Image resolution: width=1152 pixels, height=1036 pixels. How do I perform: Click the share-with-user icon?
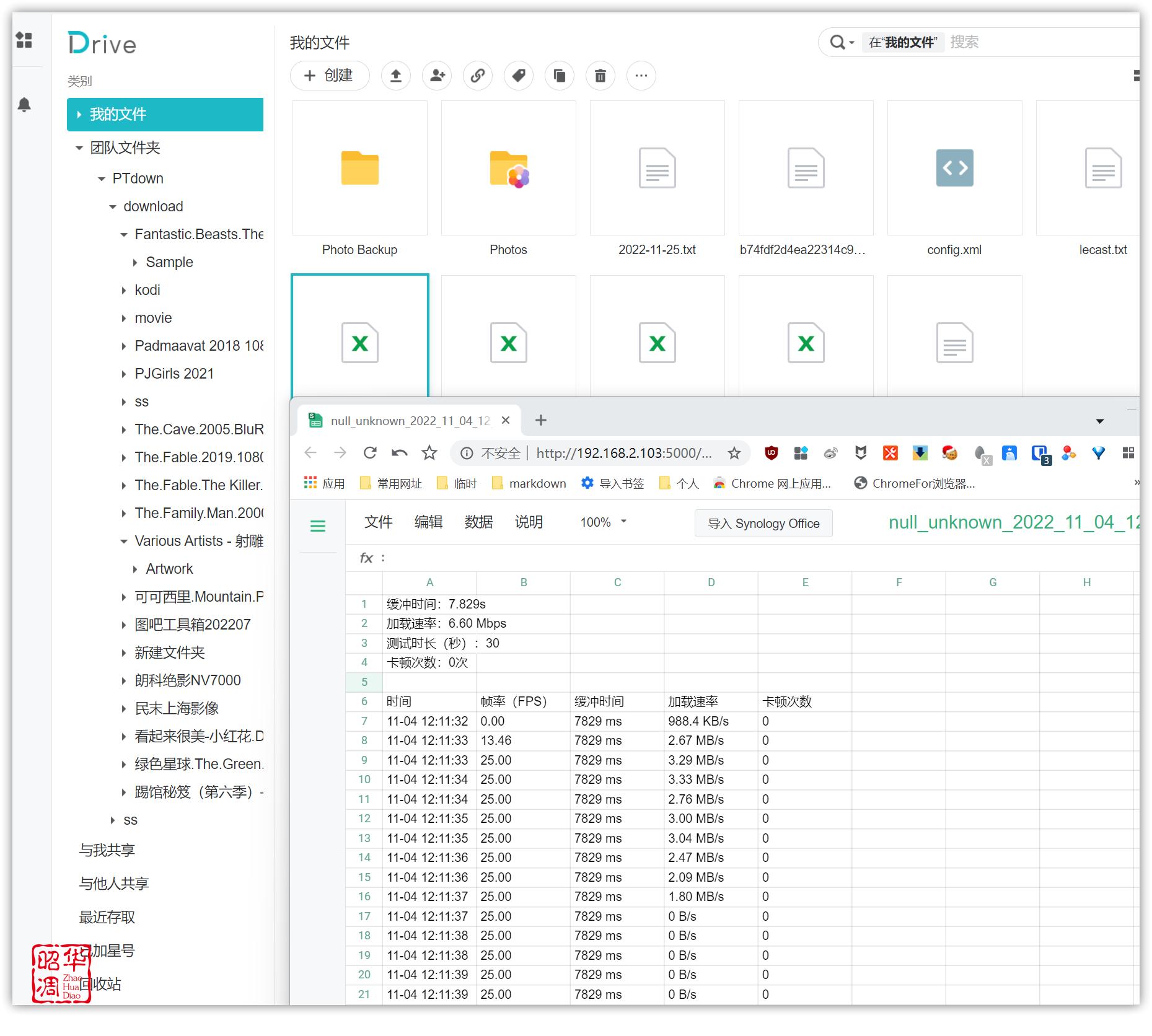click(437, 76)
